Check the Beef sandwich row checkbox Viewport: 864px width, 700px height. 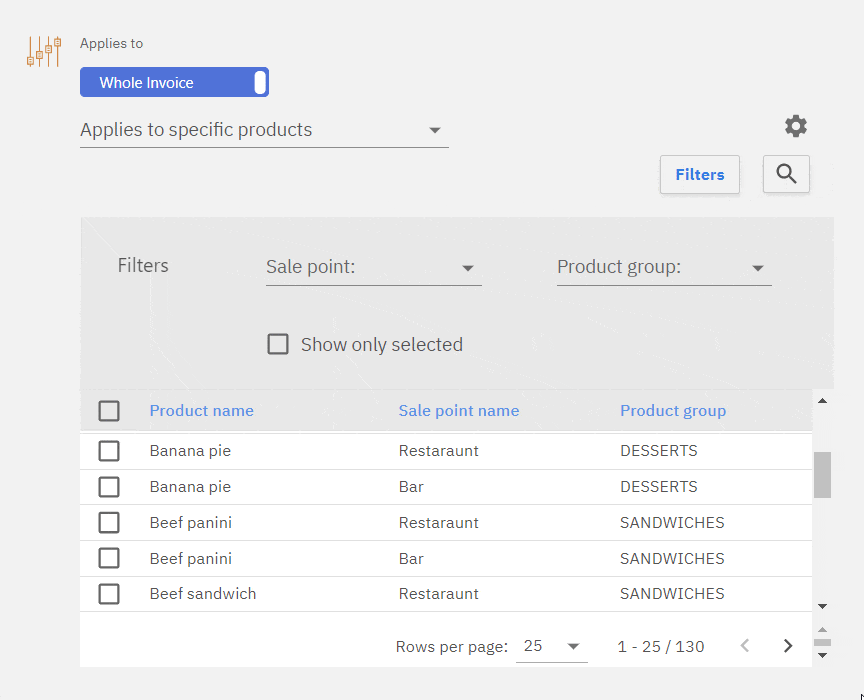109,594
